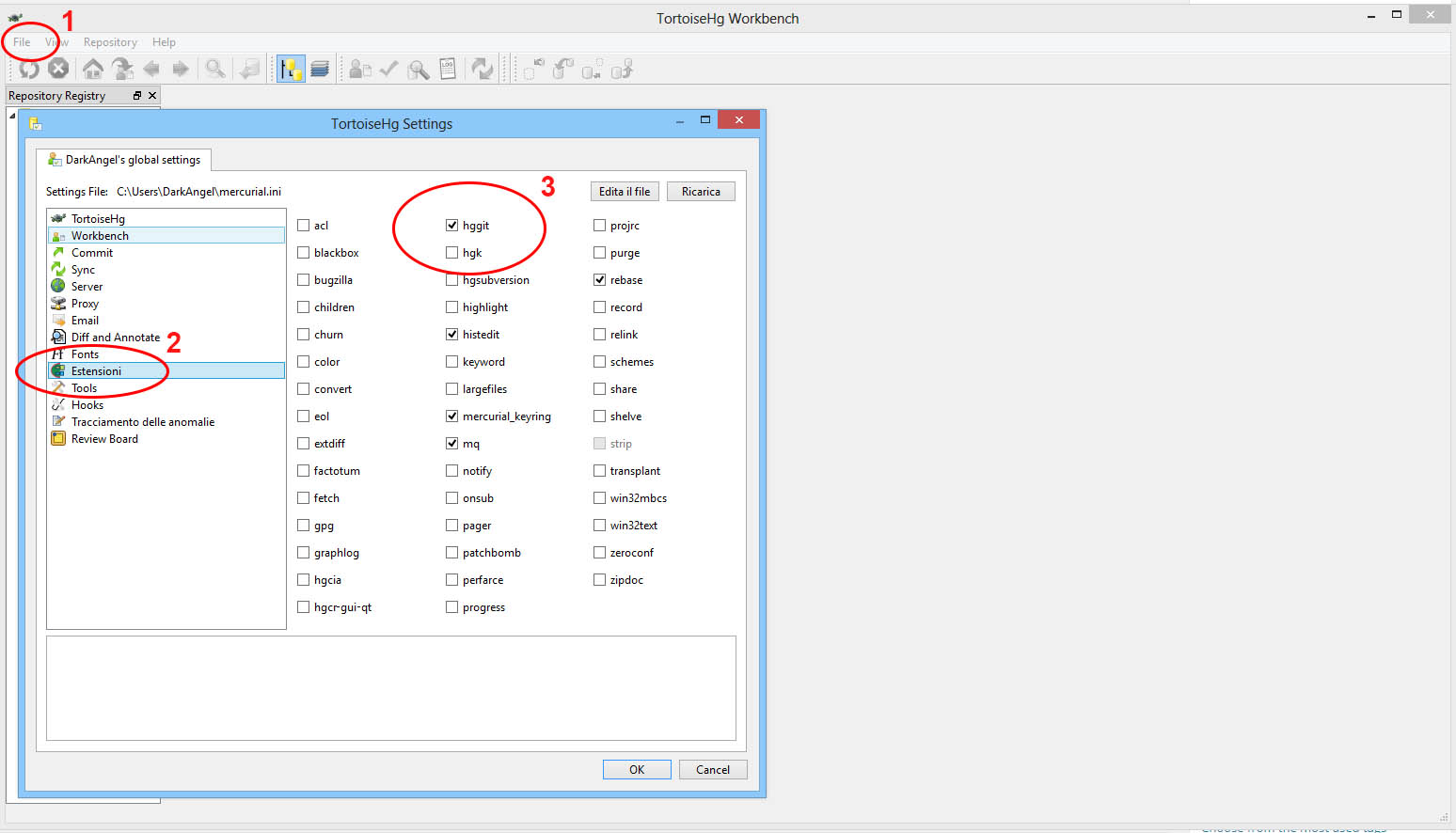
Task: Select Proxy settings category
Action: 166,304
